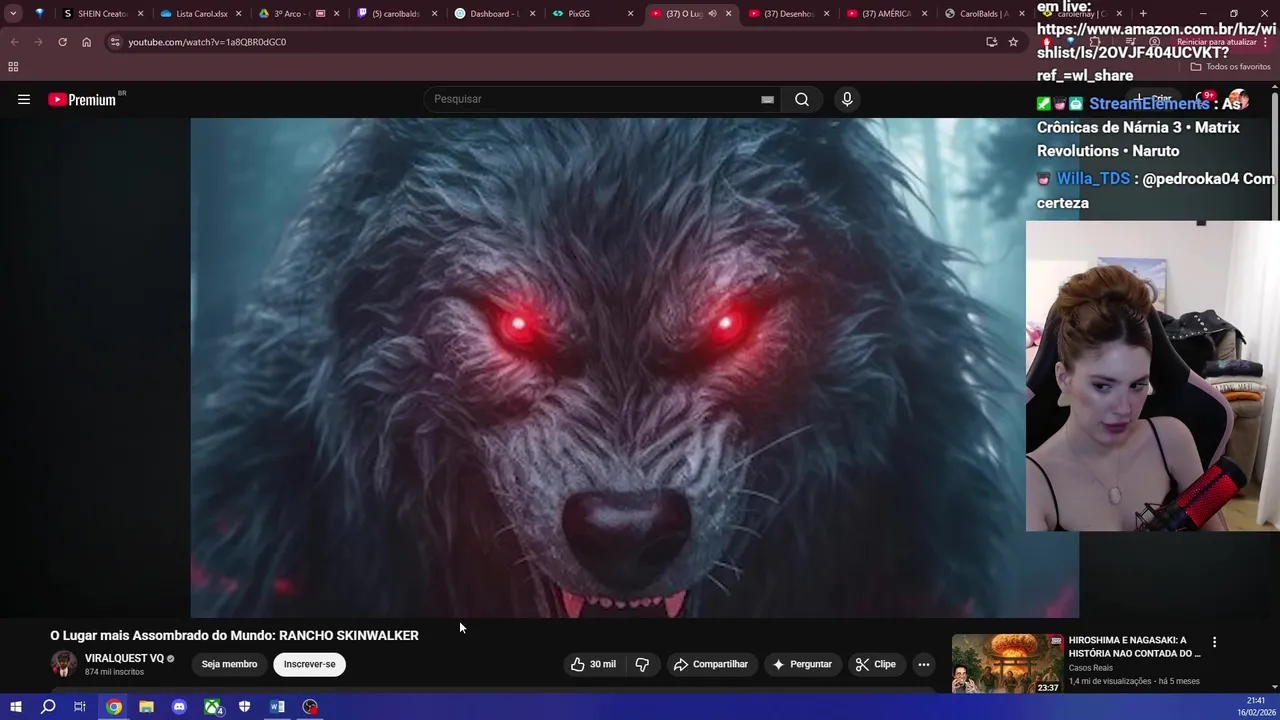Open Chrome from taskbar
Screen dimensions: 1280x720
[x=114, y=707]
